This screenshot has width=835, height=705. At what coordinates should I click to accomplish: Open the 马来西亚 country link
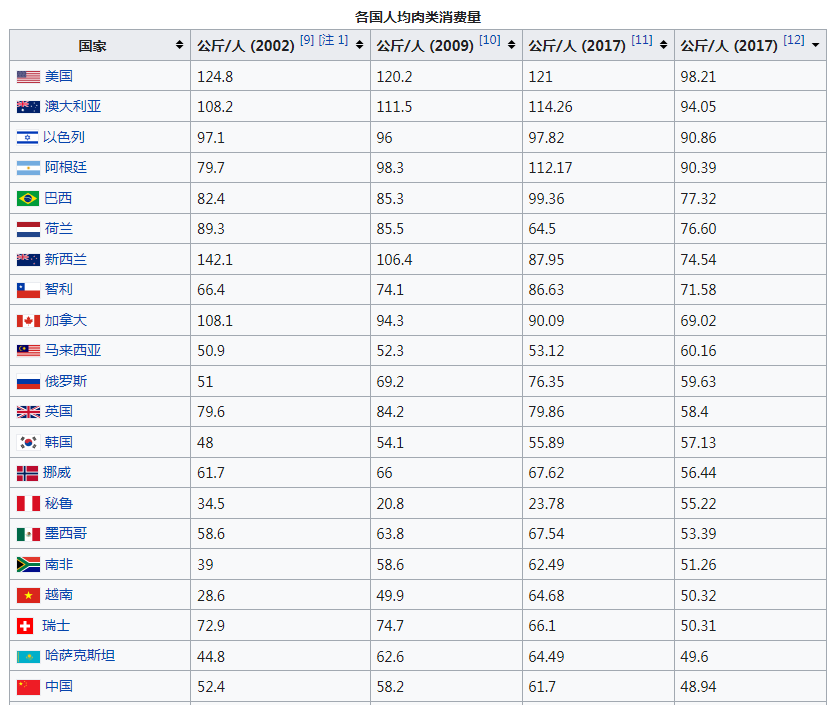73,350
